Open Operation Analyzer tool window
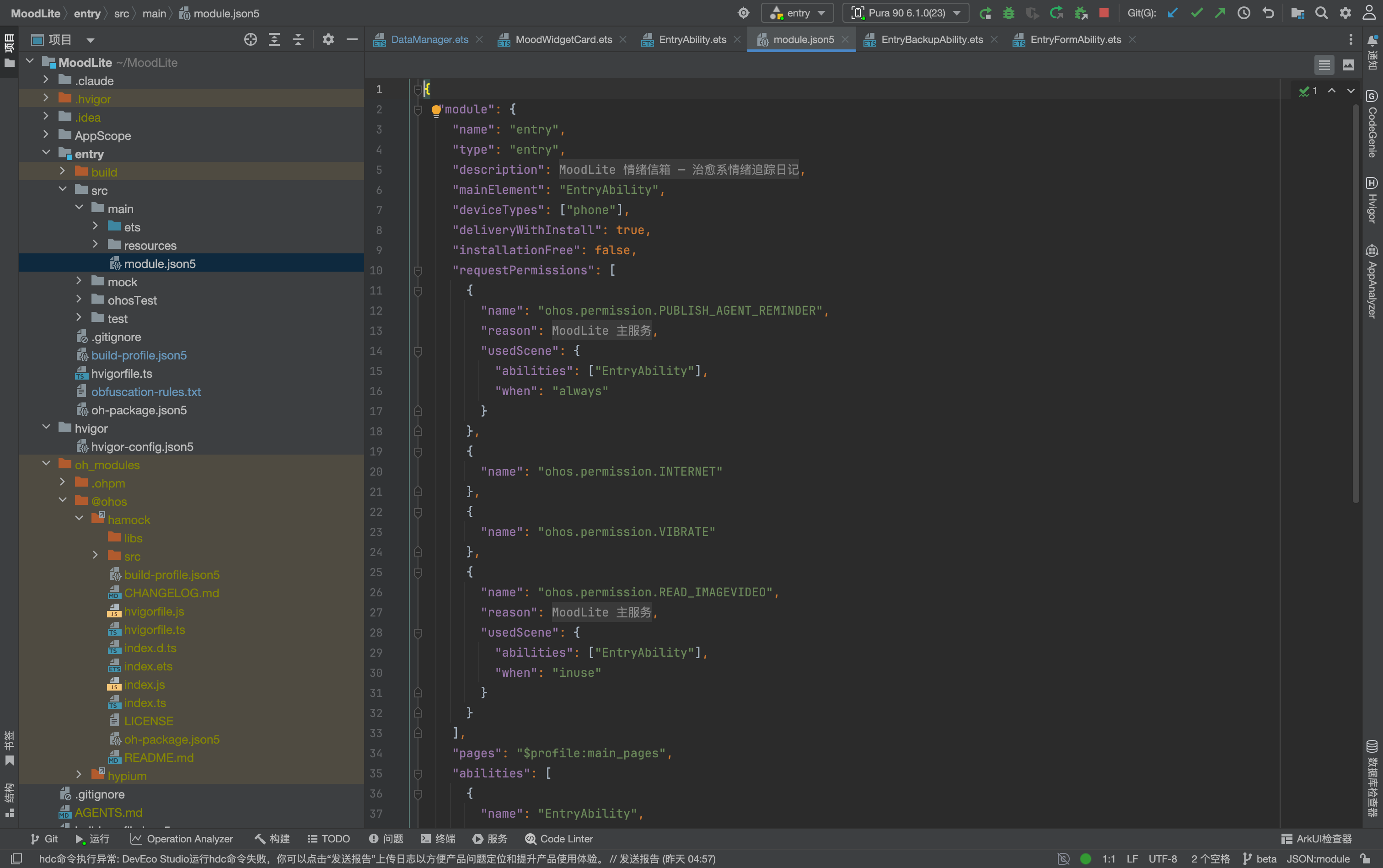Screen dimensions: 1383x868 (182, 839)
